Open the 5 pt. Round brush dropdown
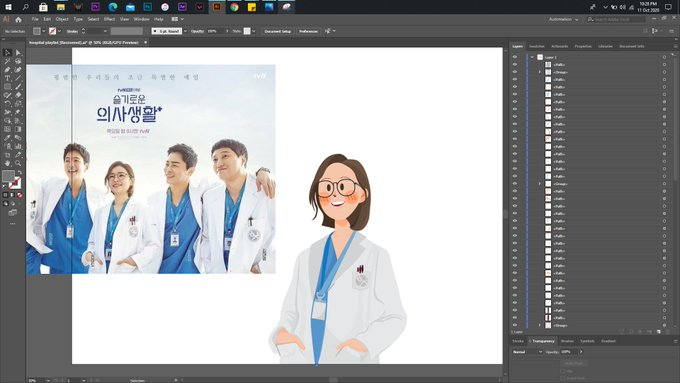Viewport: 680px width, 383px height. click(186, 31)
